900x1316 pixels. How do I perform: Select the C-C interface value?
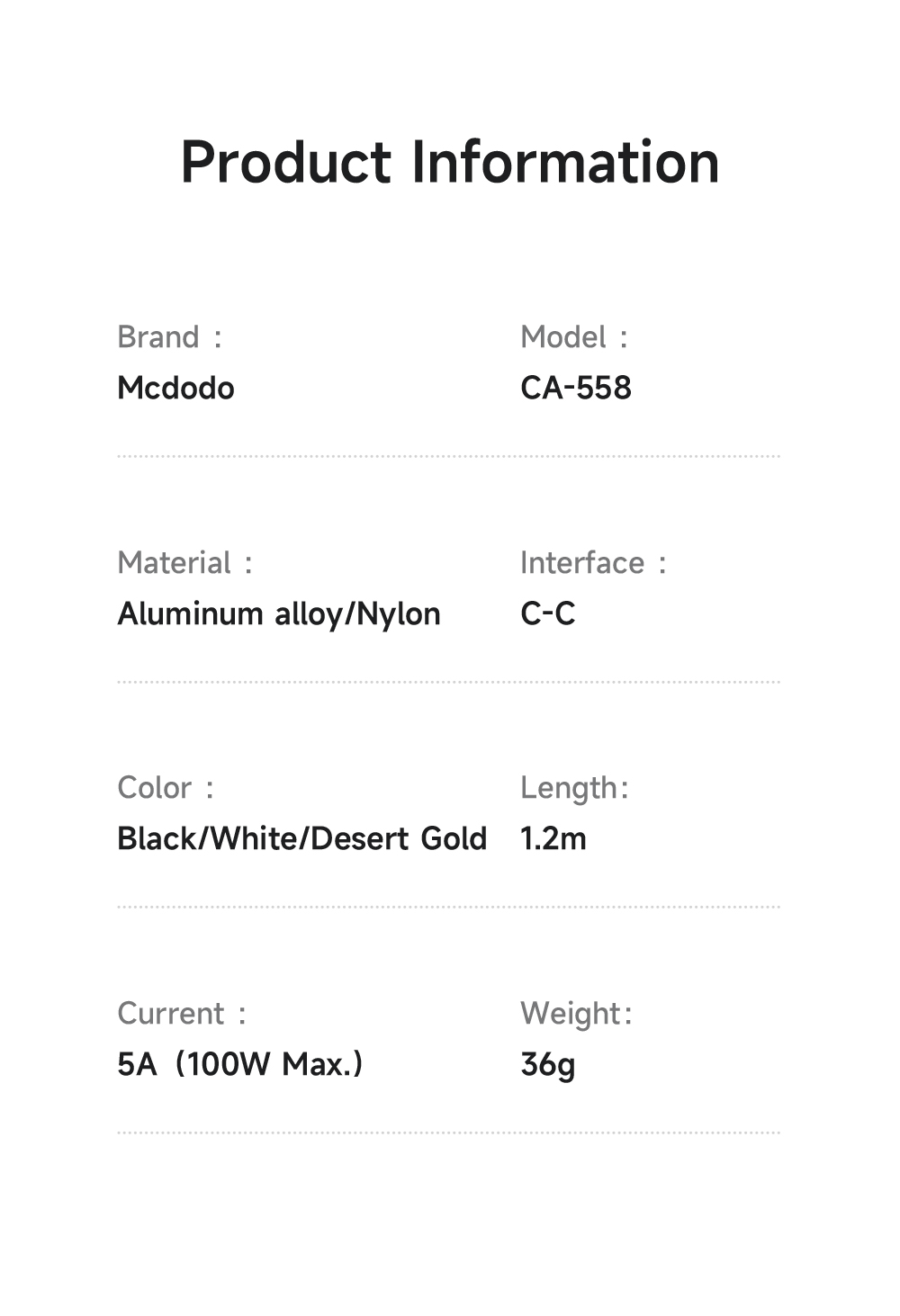coord(547,614)
